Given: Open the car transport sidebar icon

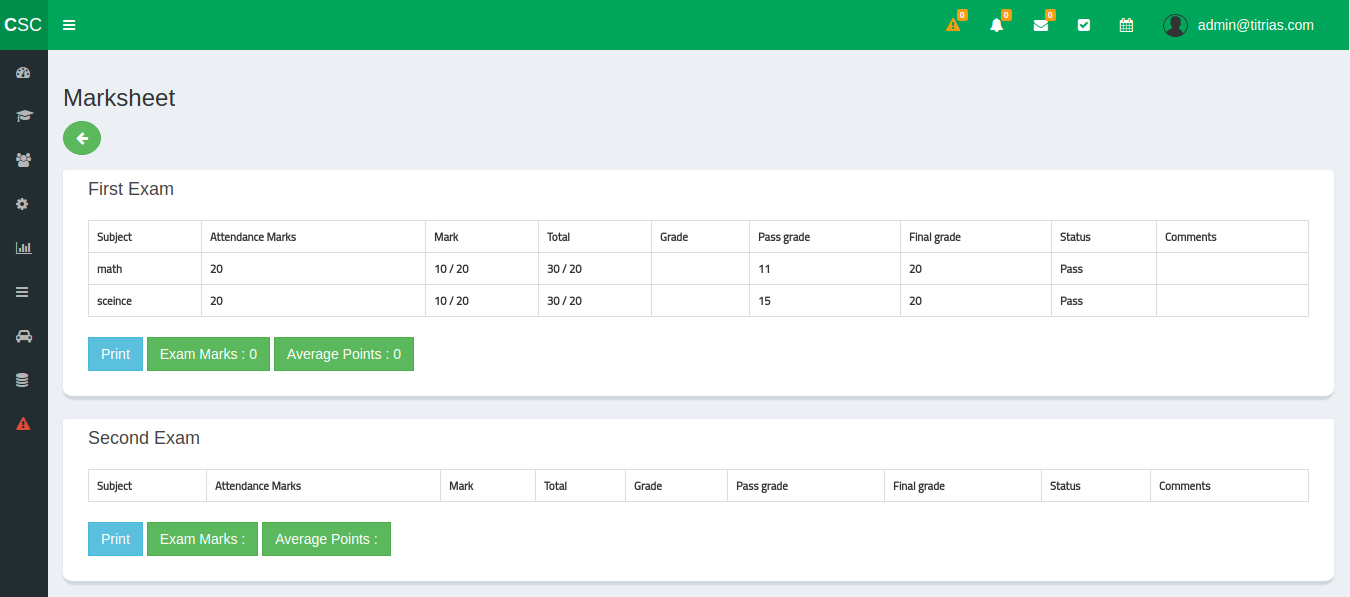Looking at the screenshot, I should (23, 336).
